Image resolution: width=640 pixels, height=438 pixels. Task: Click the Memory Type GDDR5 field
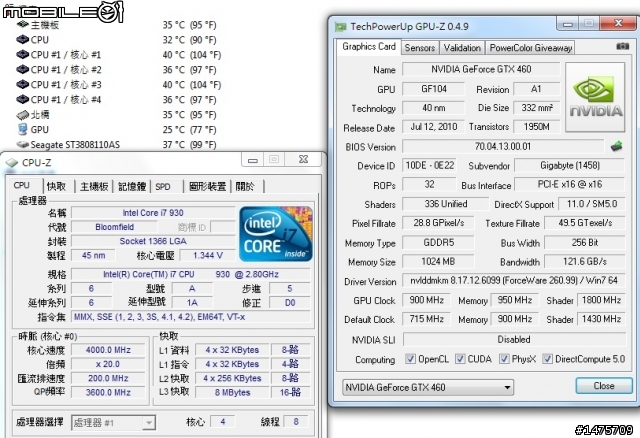pyautogui.click(x=438, y=242)
